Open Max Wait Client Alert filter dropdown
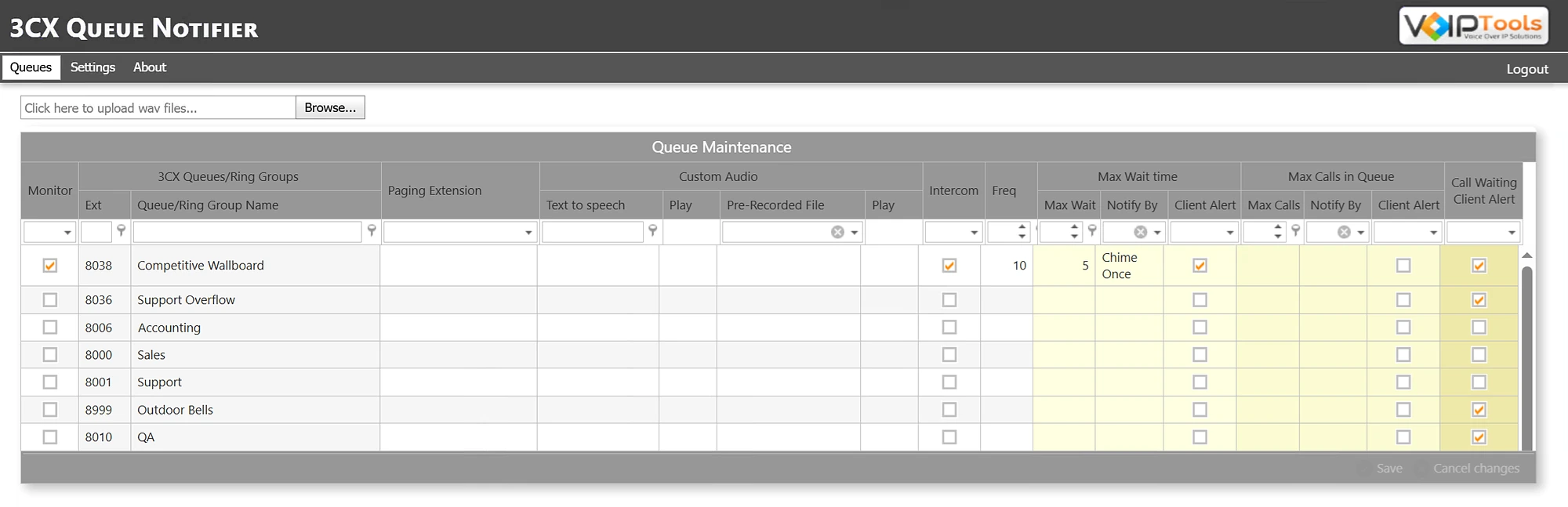Viewport: 1568px width, 507px height. pyautogui.click(x=1230, y=233)
